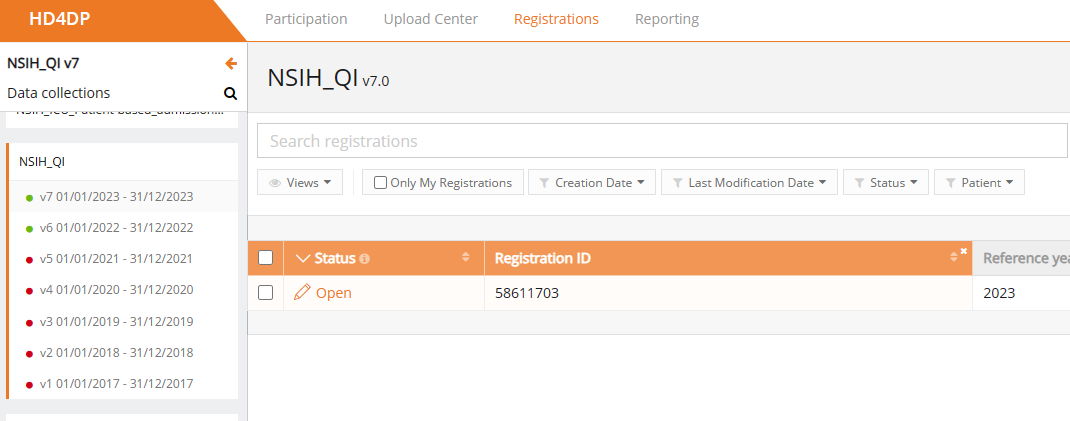Viewport: 1070px width, 421px height.
Task: Remove the Registration ID column with the x icon
Action: point(964,251)
